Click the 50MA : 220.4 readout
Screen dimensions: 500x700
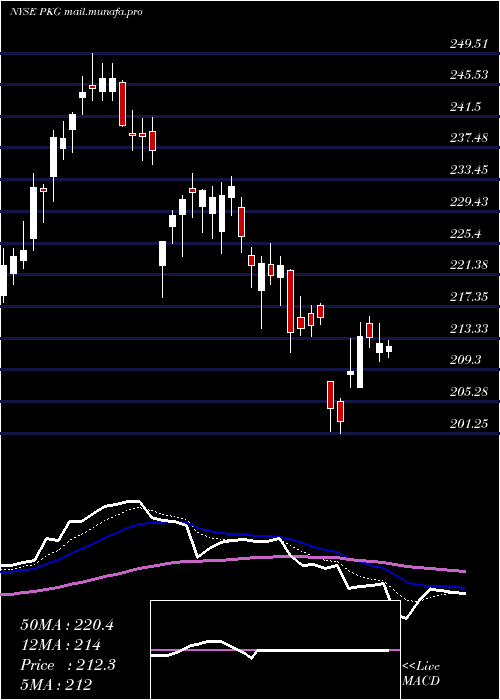[x=67, y=625]
